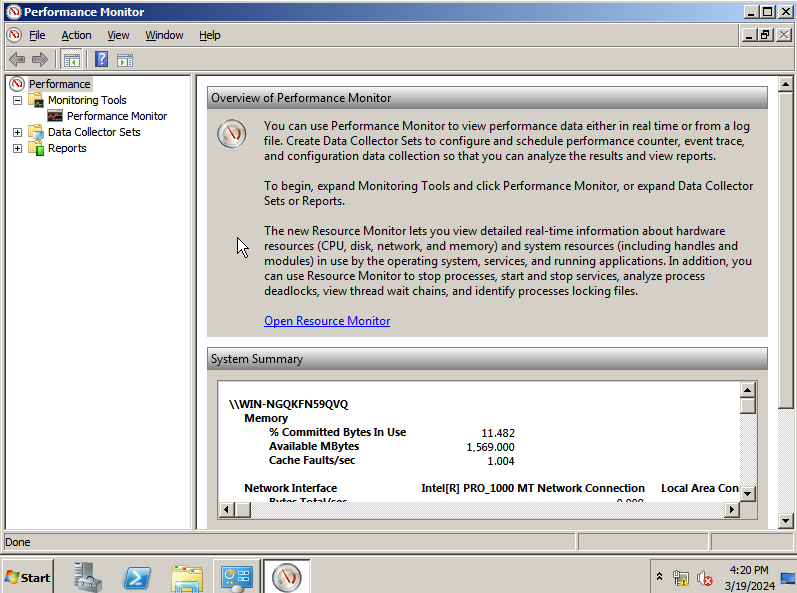
Task: Click main pane scroll down arrow
Action: [785, 520]
